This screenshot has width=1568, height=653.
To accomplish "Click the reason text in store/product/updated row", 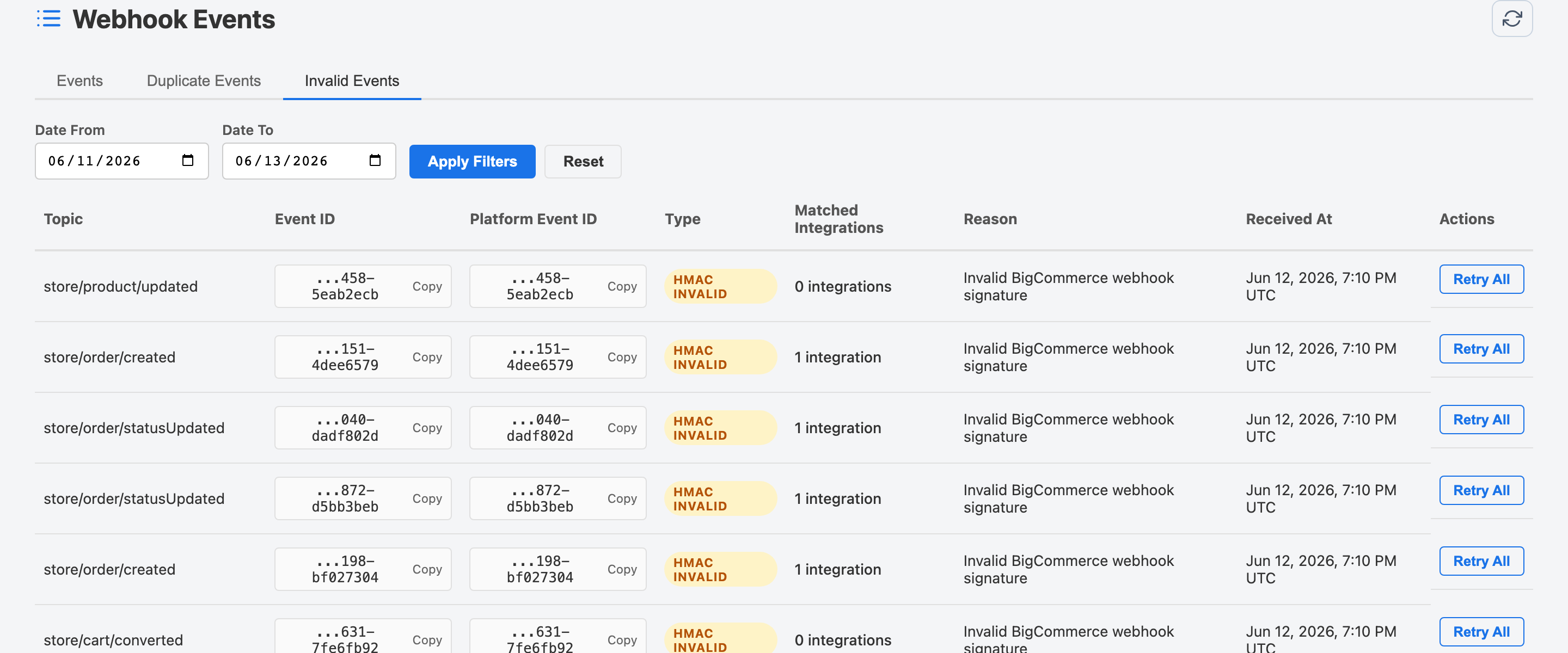I will 1068,287.
